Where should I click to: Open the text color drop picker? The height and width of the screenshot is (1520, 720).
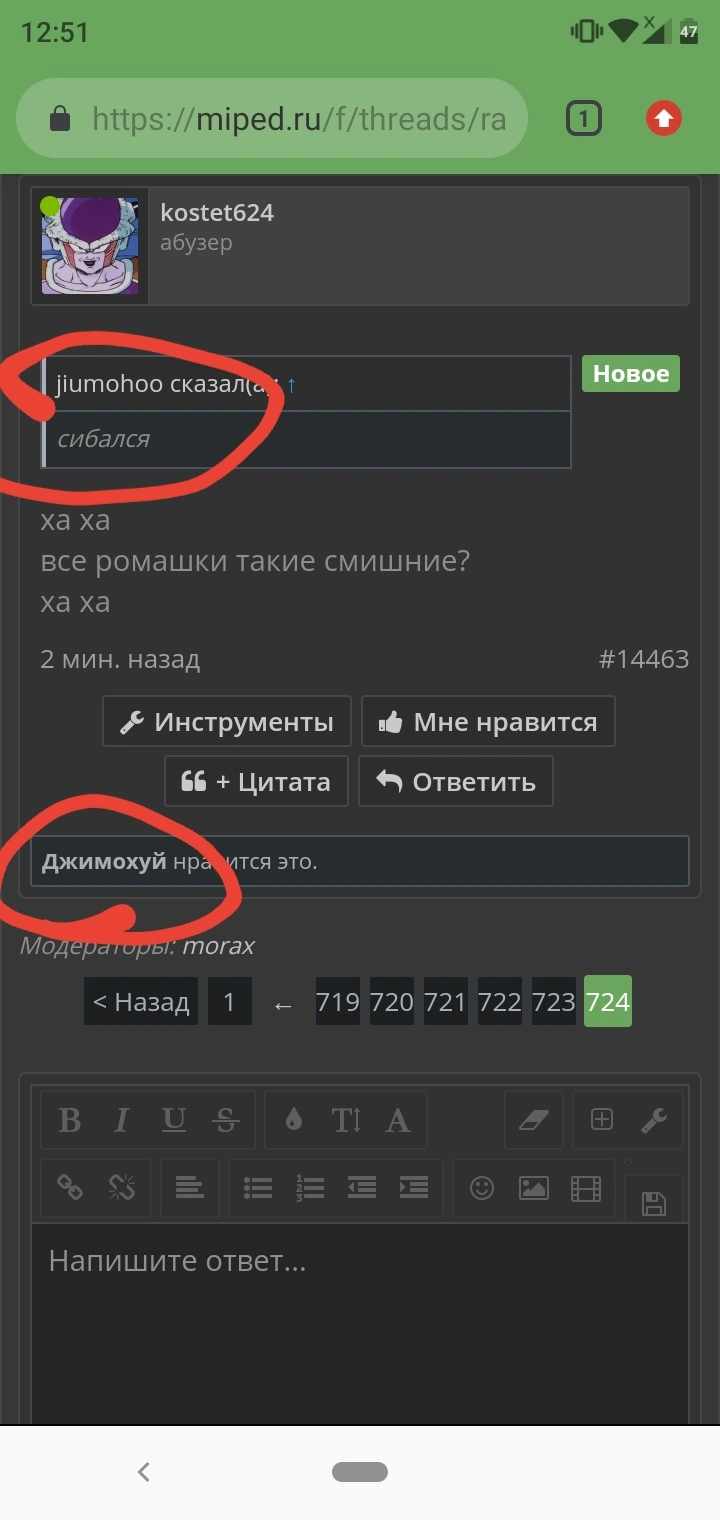(293, 1120)
